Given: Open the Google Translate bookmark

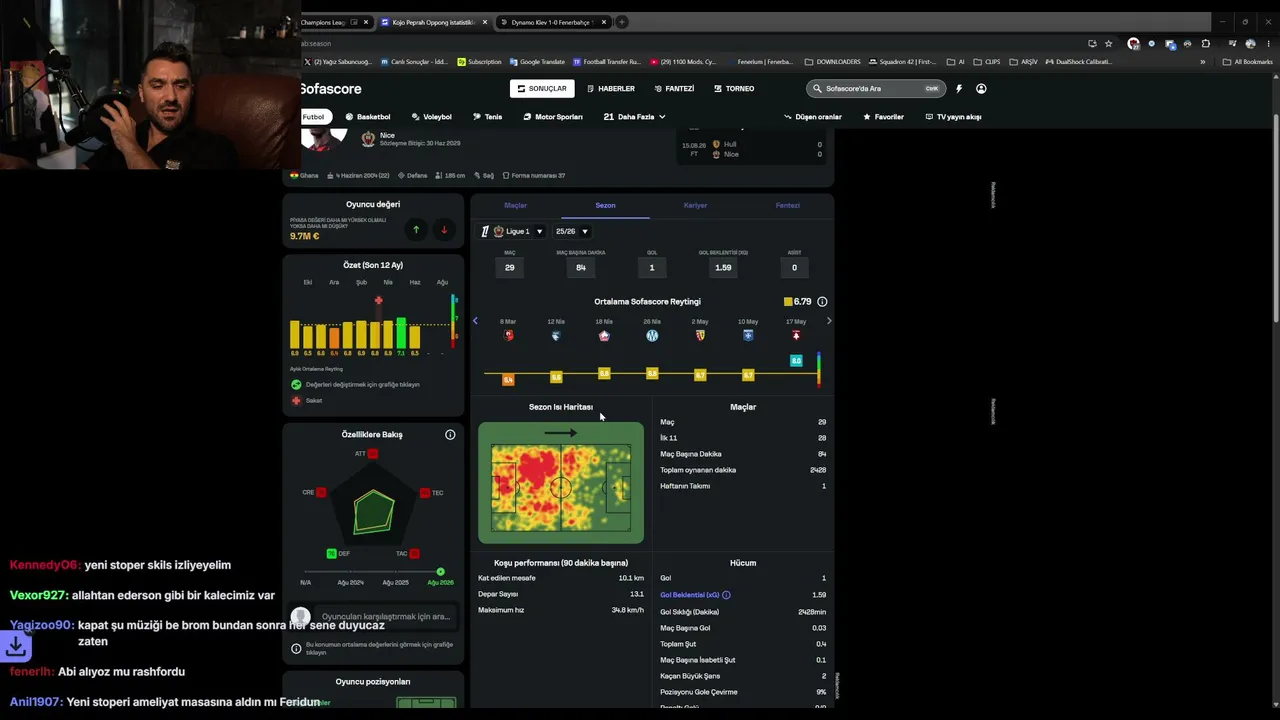Looking at the screenshot, I should pyautogui.click(x=537, y=62).
